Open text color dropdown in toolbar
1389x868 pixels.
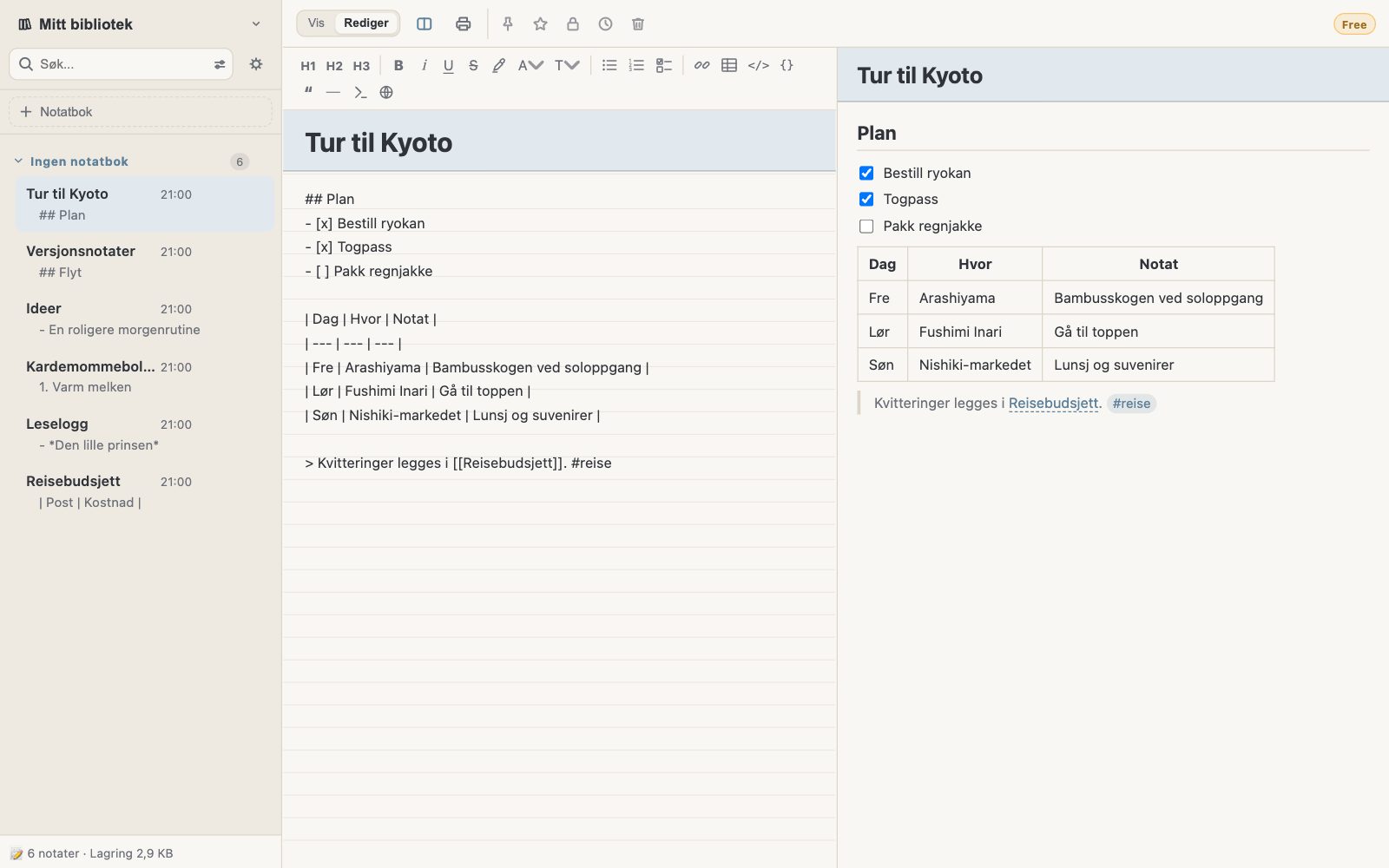point(530,65)
